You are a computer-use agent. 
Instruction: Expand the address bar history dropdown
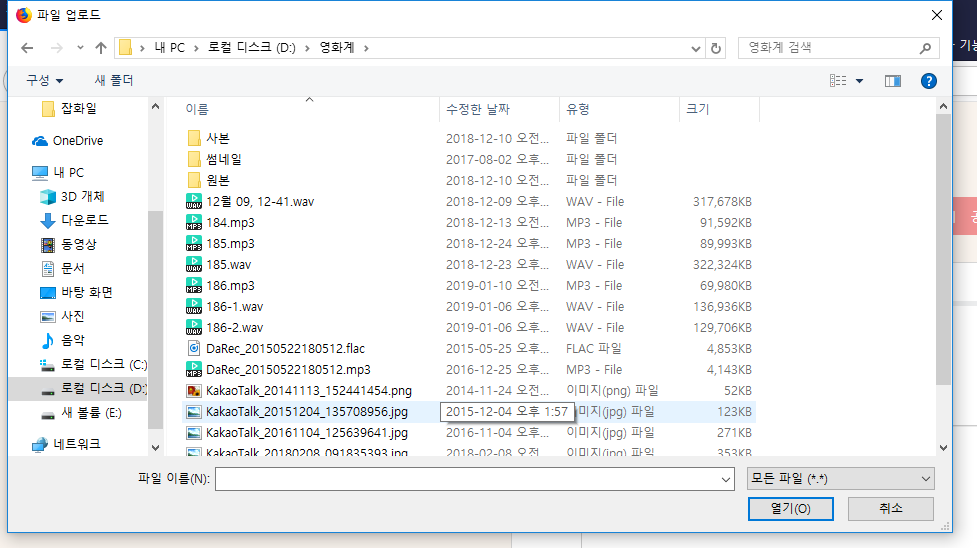tap(696, 48)
